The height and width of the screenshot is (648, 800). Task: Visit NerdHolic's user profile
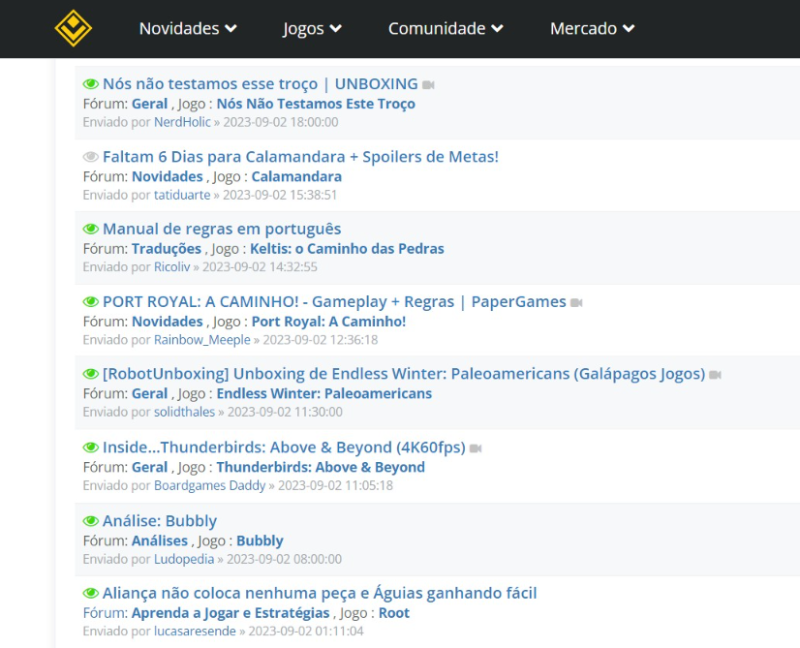(x=182, y=122)
